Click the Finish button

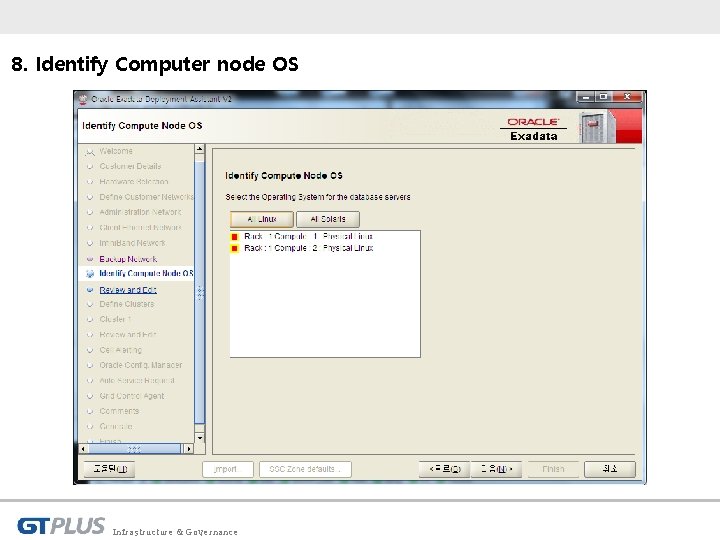(553, 469)
